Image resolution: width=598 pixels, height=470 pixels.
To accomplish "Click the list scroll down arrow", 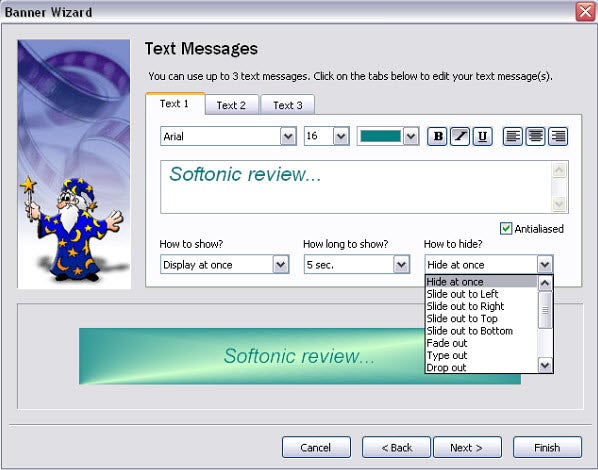I will [545, 365].
